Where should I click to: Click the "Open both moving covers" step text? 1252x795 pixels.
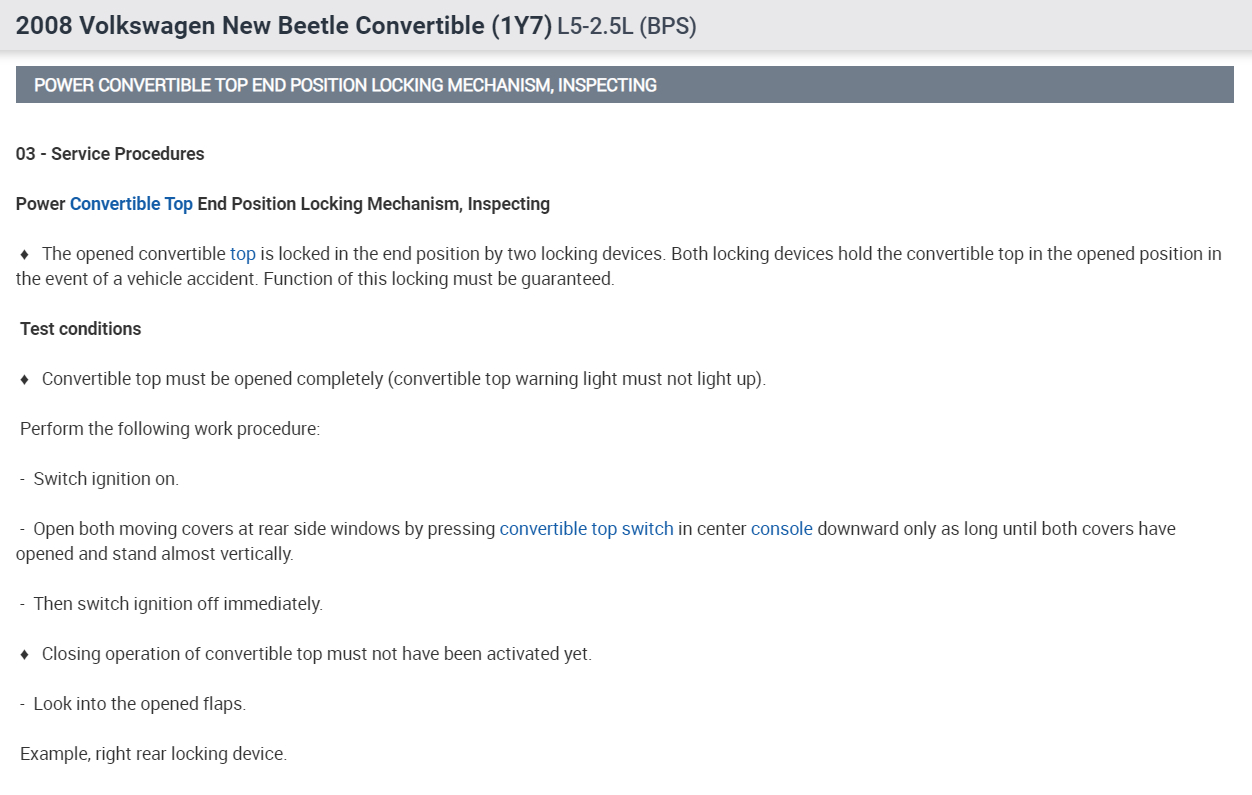click(x=264, y=529)
